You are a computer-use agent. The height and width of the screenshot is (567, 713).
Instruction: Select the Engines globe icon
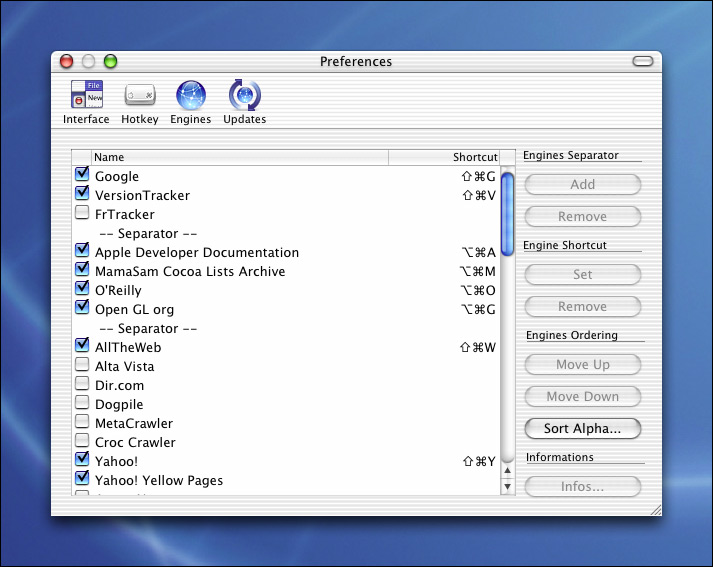pos(191,95)
